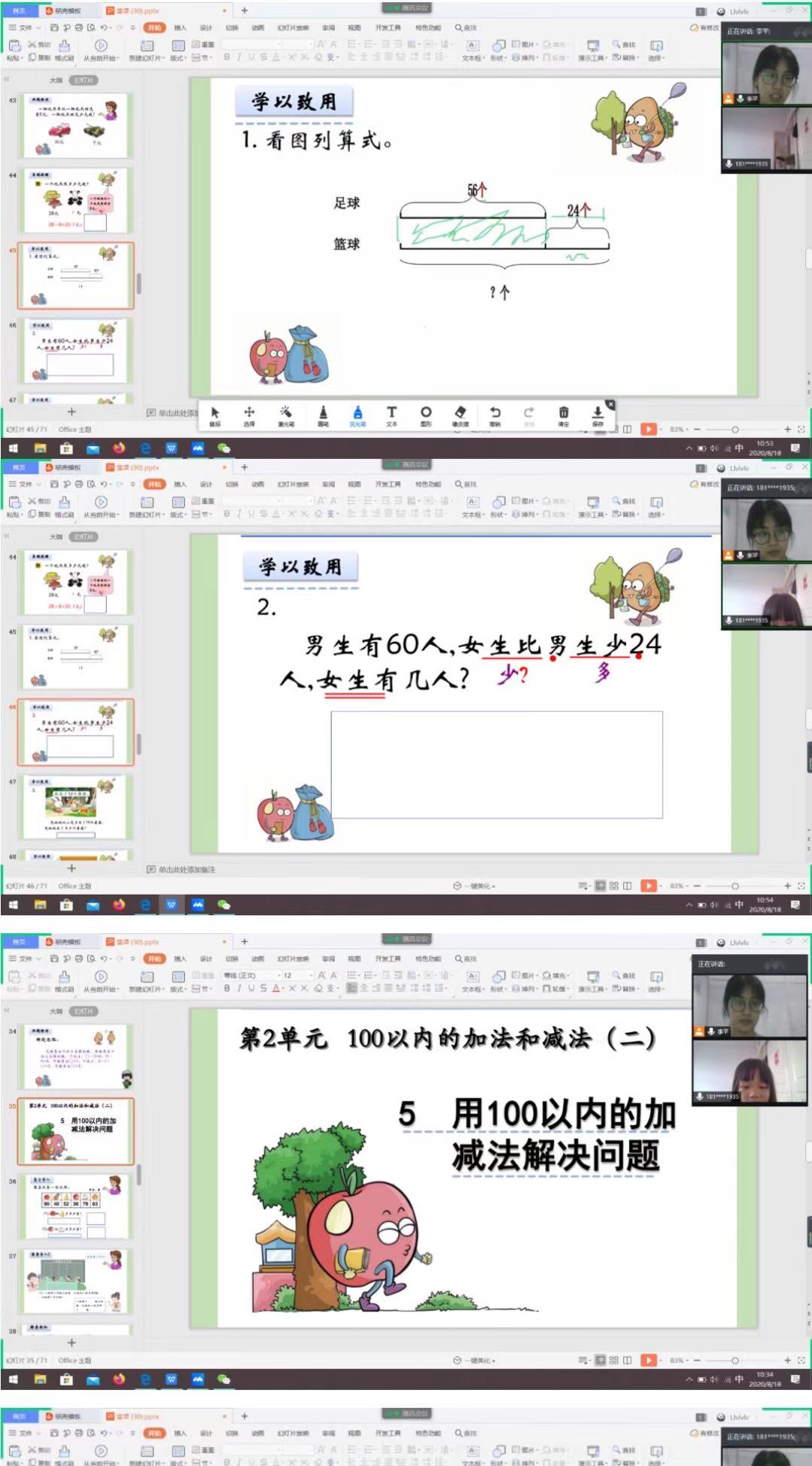
Task: Pick the 文本 text annotation tool
Action: click(x=391, y=414)
